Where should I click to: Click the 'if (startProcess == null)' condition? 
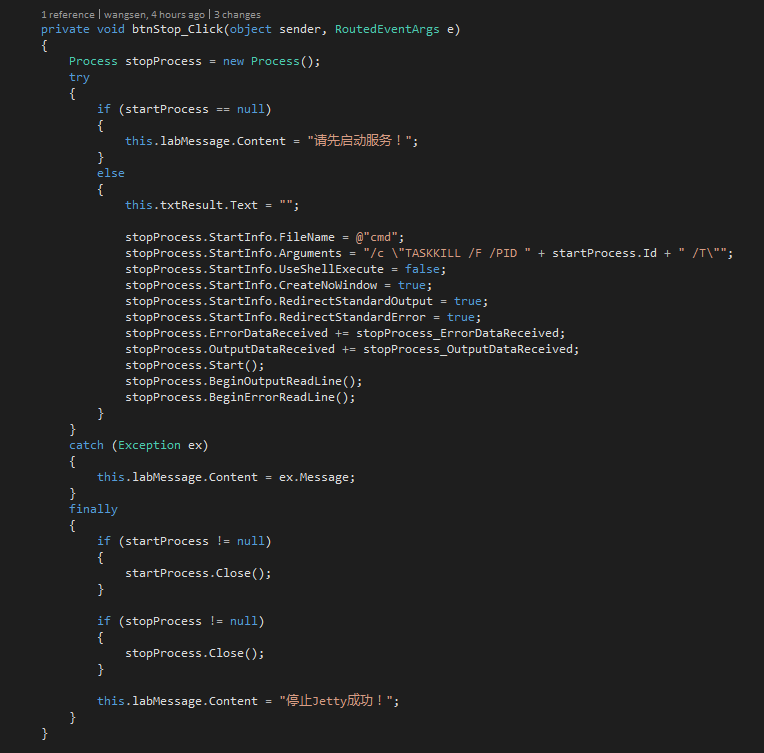[184, 109]
